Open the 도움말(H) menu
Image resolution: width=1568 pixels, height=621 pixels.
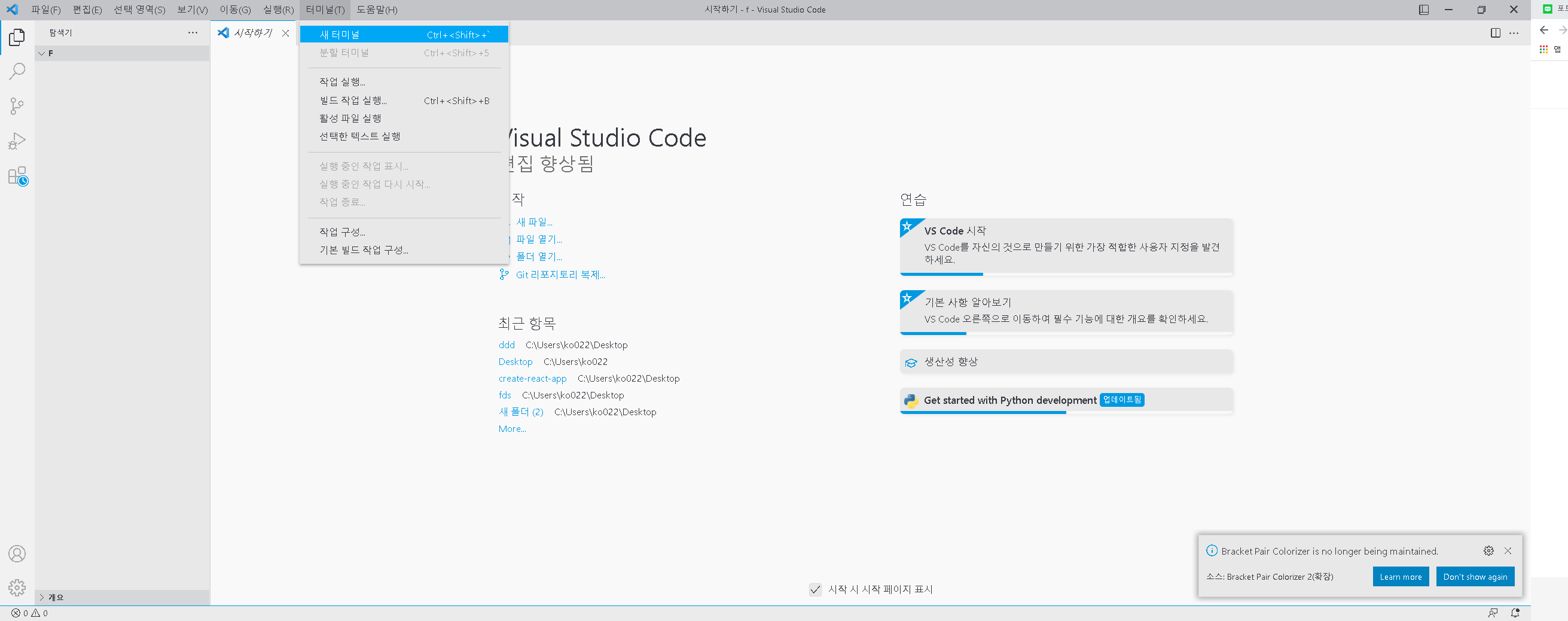tap(377, 10)
